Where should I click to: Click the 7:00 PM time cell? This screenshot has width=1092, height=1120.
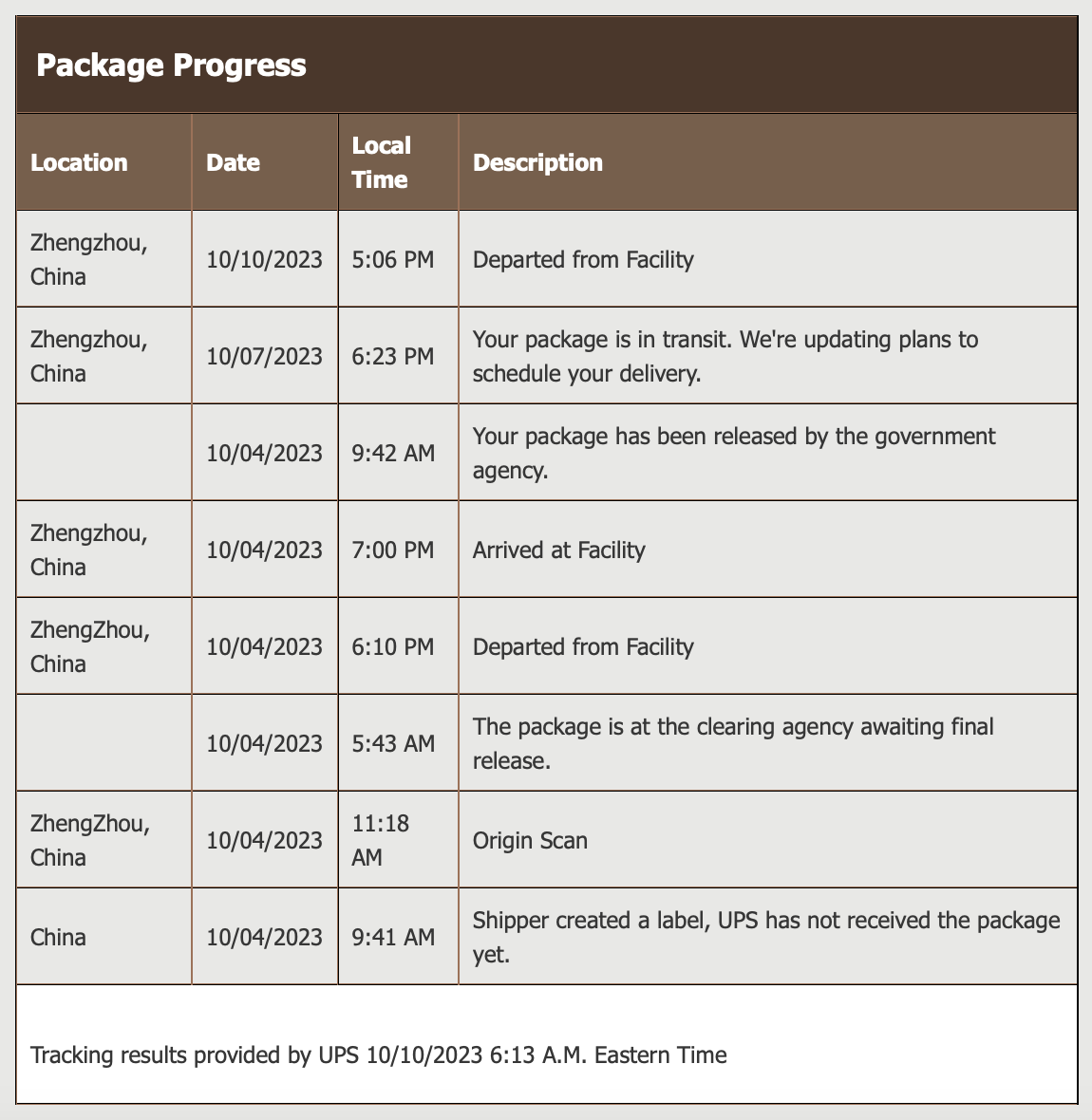(393, 550)
